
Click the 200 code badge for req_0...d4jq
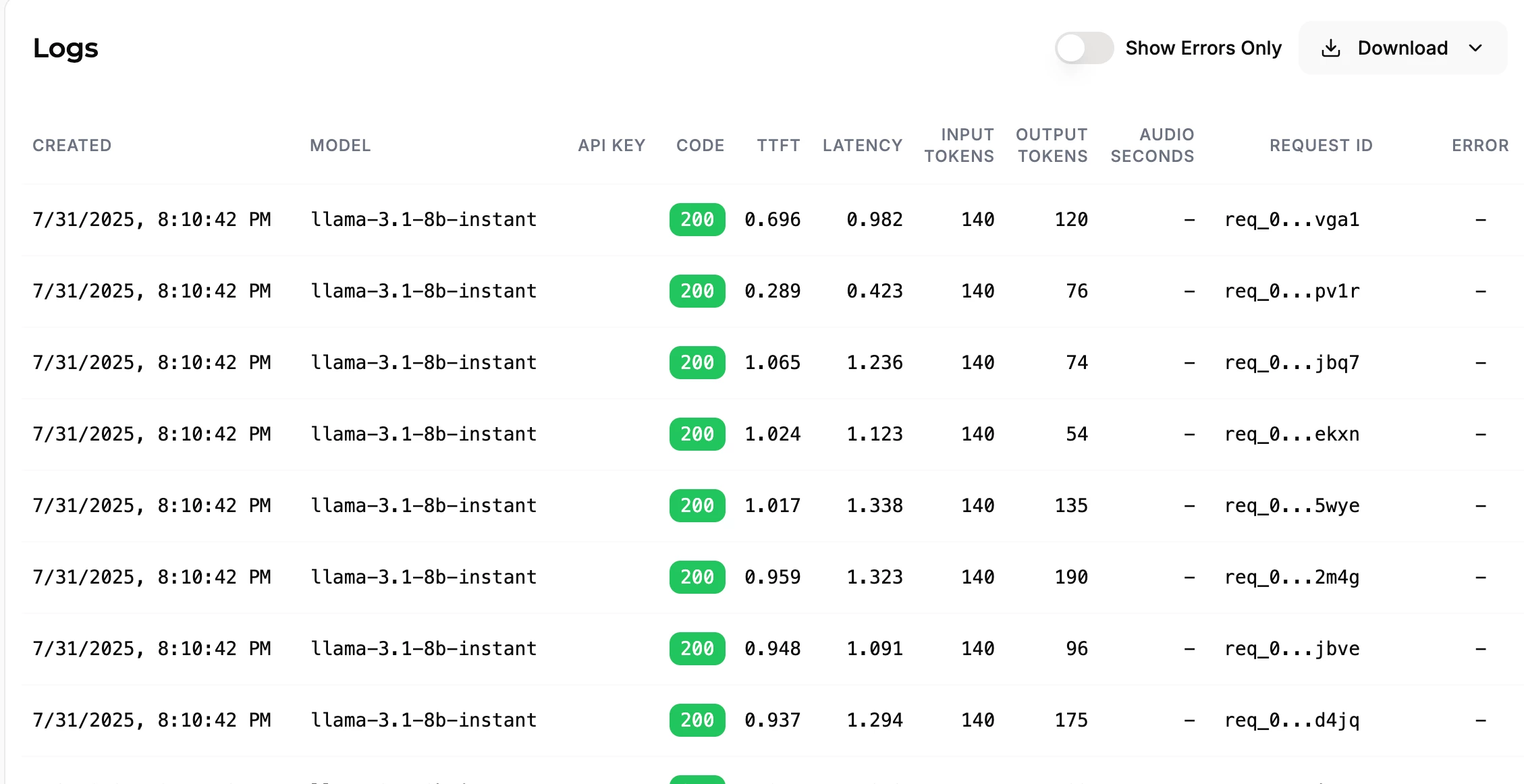coord(697,720)
